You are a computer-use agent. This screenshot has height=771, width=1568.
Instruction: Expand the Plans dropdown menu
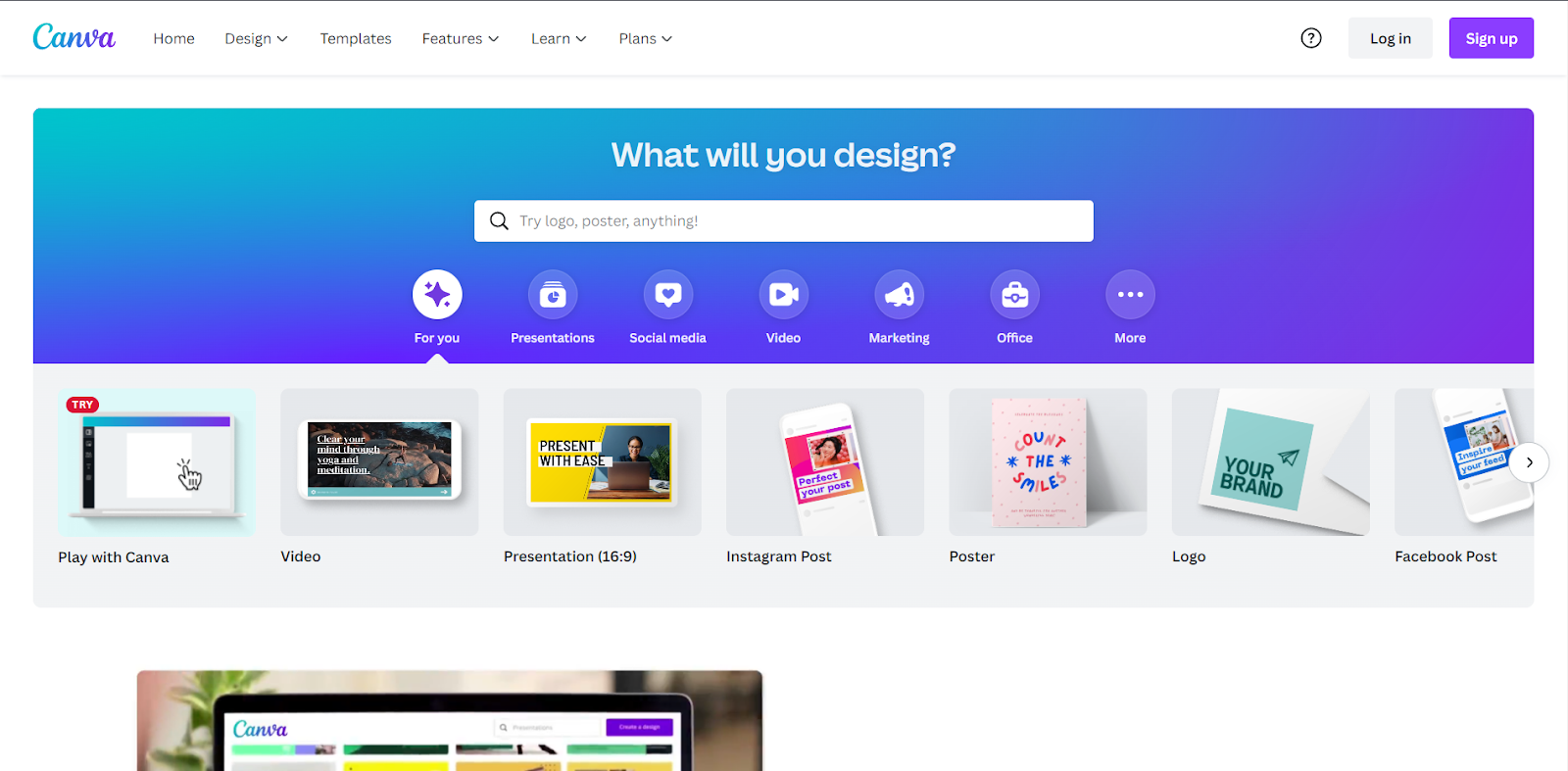(646, 38)
